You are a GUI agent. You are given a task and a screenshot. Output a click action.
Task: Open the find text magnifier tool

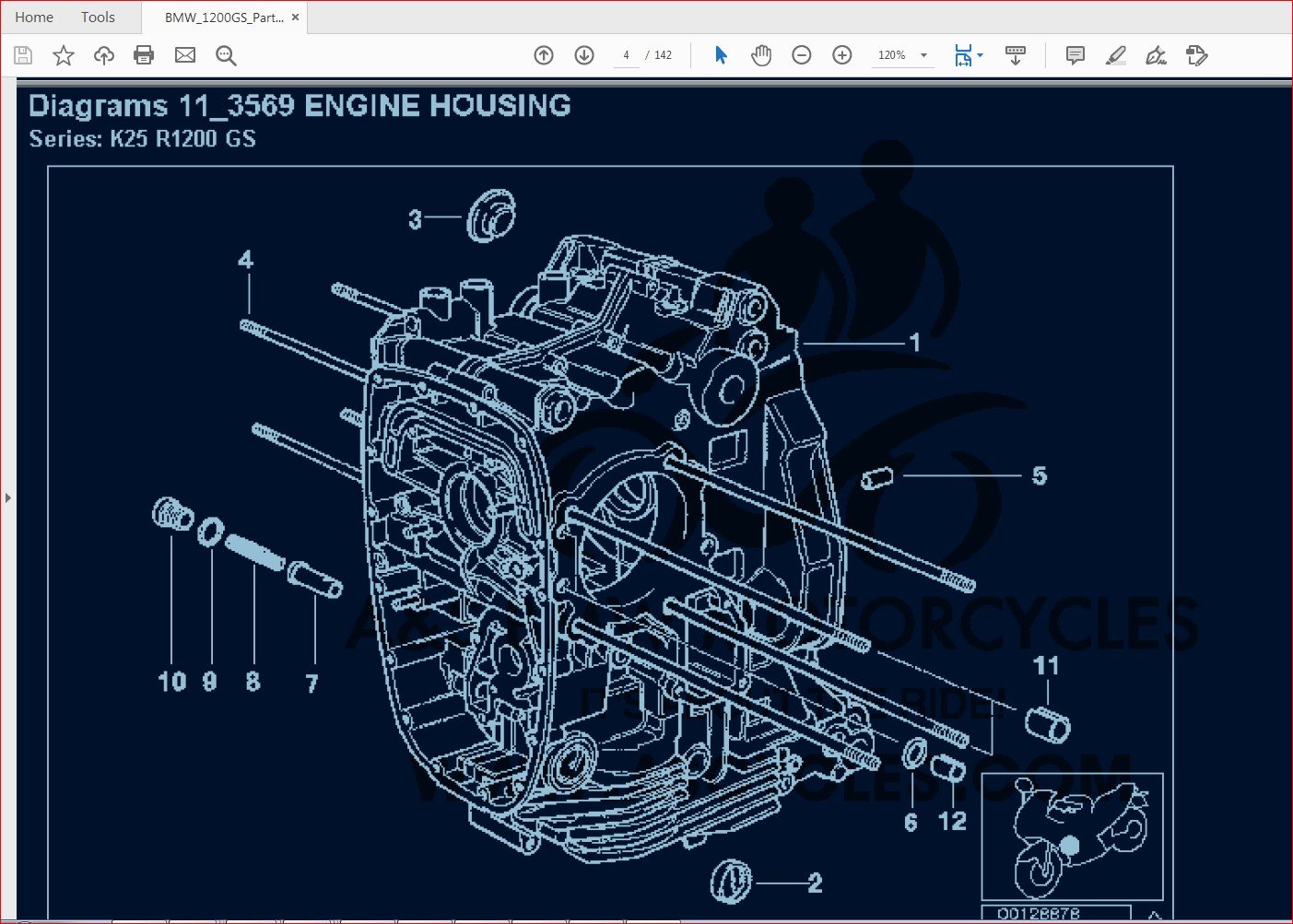coord(226,56)
